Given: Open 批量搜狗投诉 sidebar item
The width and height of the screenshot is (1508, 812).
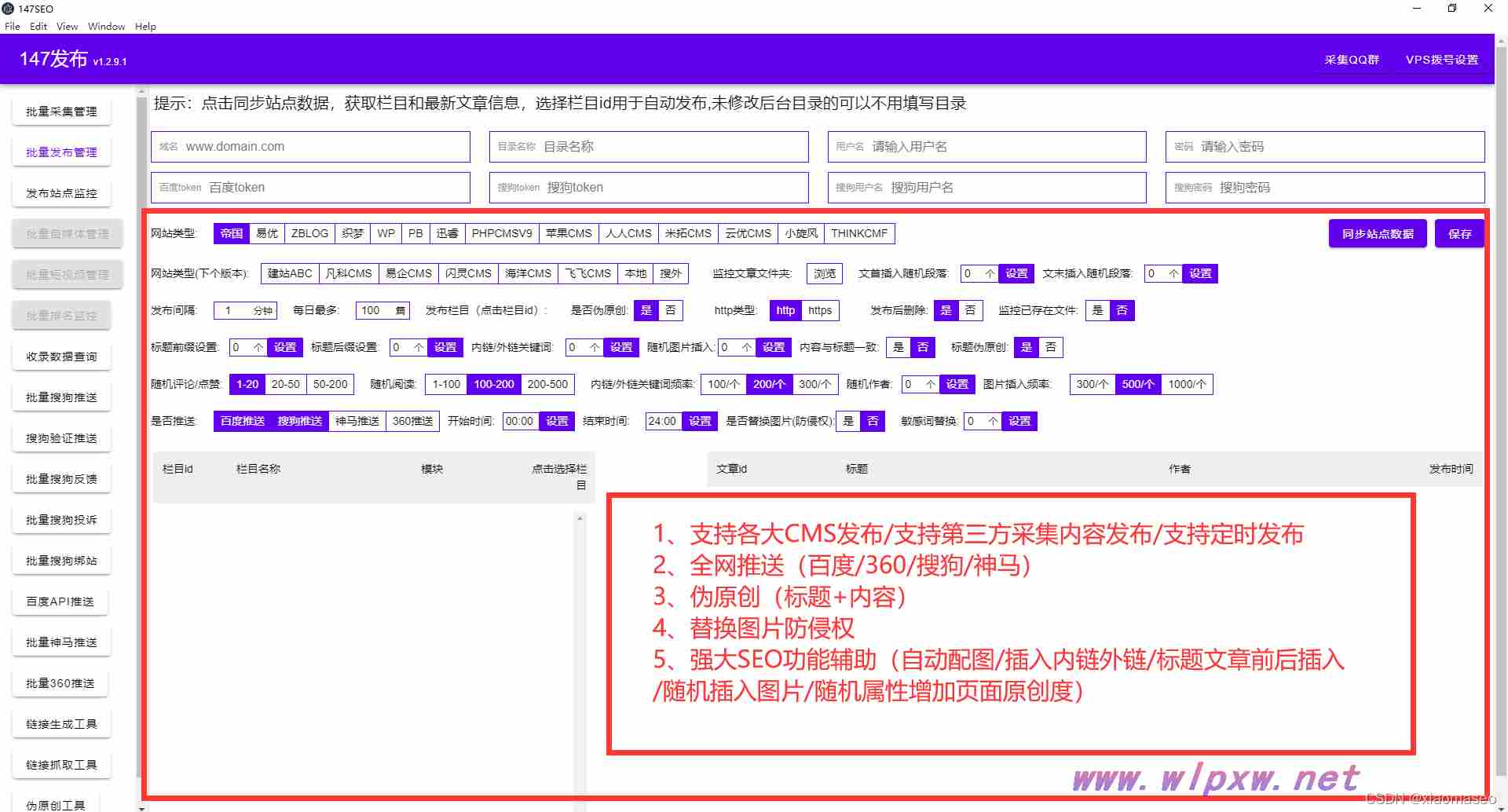Looking at the screenshot, I should [x=61, y=520].
